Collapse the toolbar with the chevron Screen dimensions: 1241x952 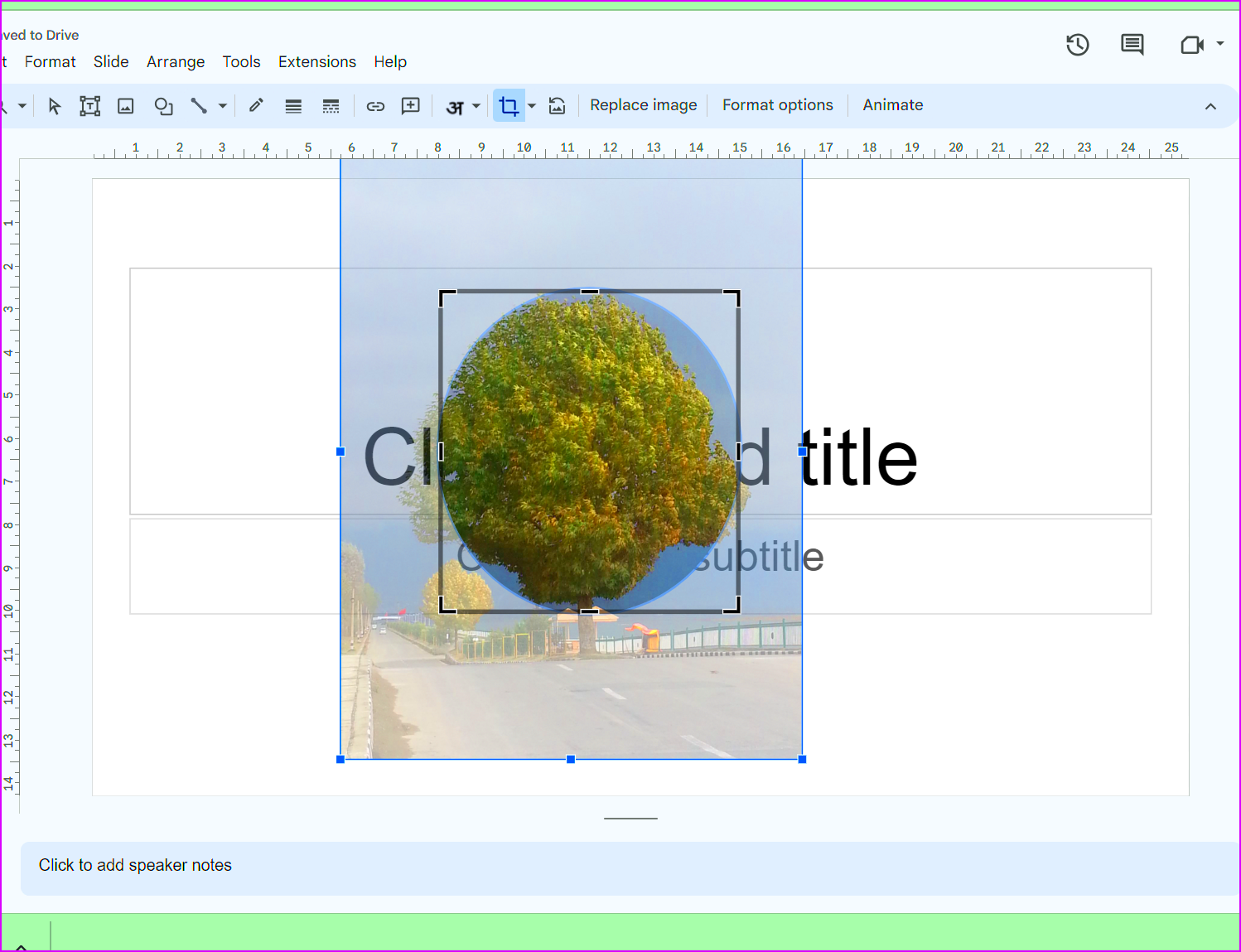(x=1210, y=106)
